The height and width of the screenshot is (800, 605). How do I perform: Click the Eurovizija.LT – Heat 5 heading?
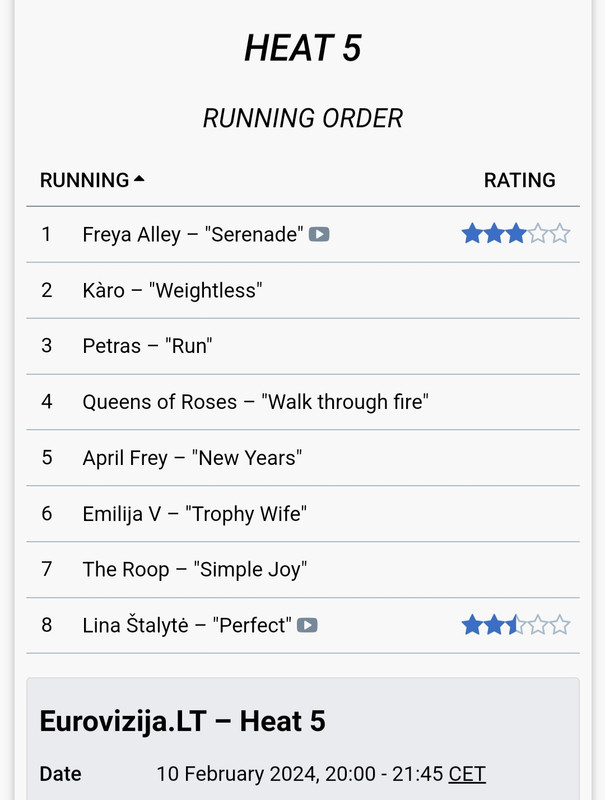point(182,721)
